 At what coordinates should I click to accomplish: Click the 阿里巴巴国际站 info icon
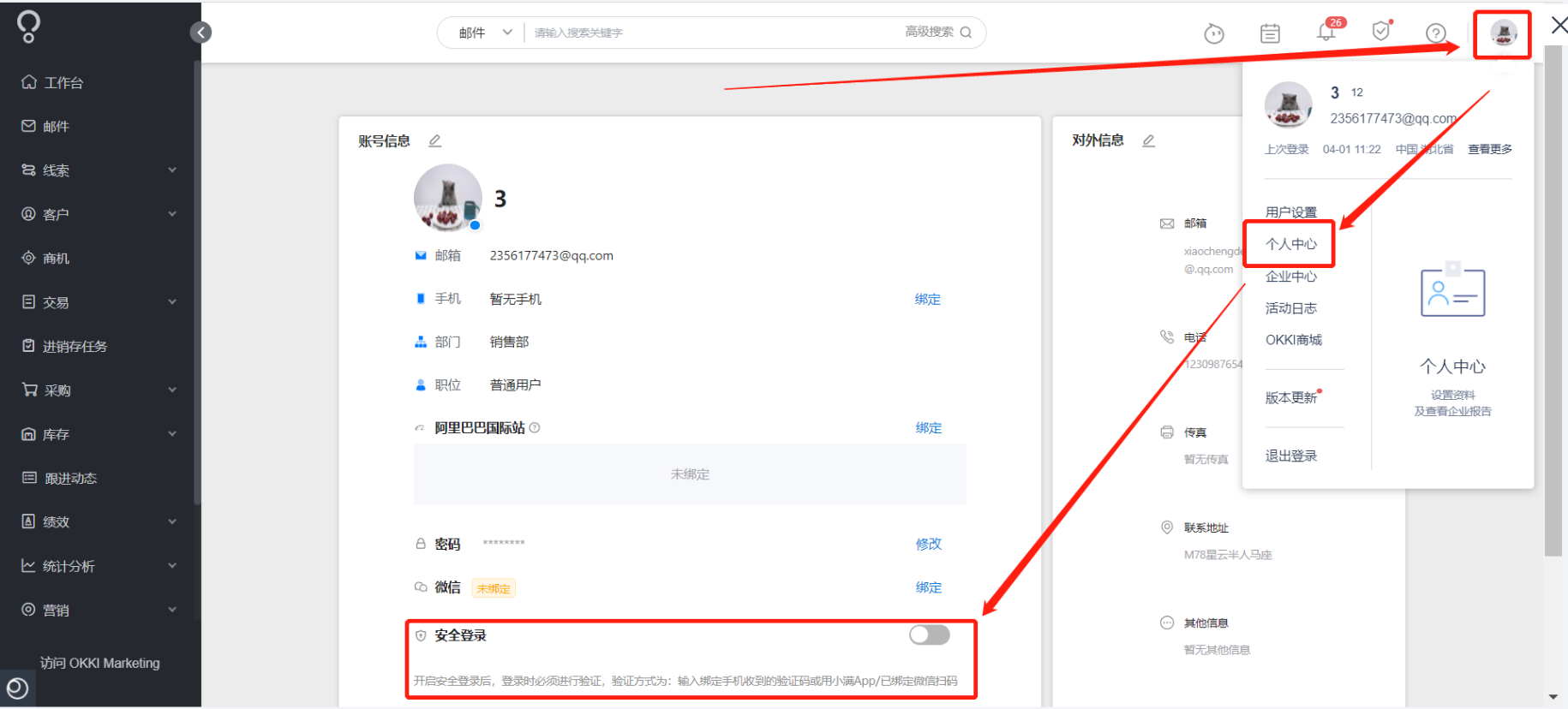pyautogui.click(x=535, y=427)
